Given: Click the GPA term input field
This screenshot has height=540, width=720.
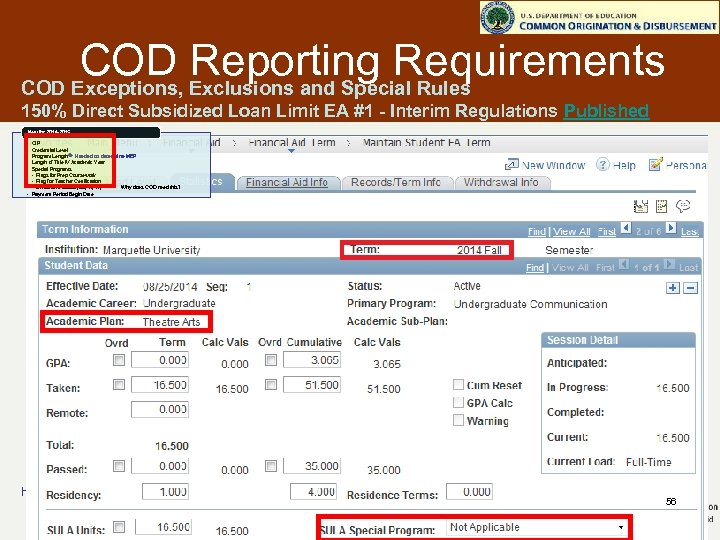Looking at the screenshot, I should pyautogui.click(x=160, y=360).
